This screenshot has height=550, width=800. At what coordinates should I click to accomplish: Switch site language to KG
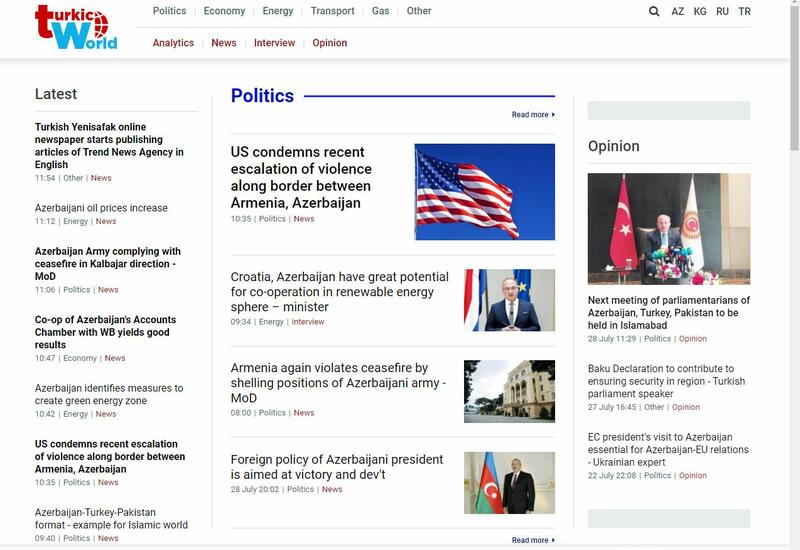[700, 11]
